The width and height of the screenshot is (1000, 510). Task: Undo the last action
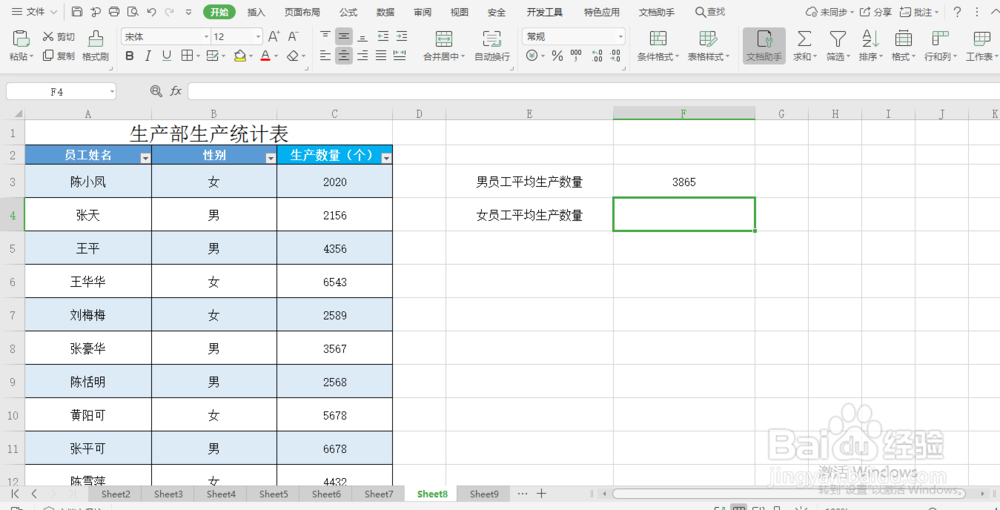point(151,12)
